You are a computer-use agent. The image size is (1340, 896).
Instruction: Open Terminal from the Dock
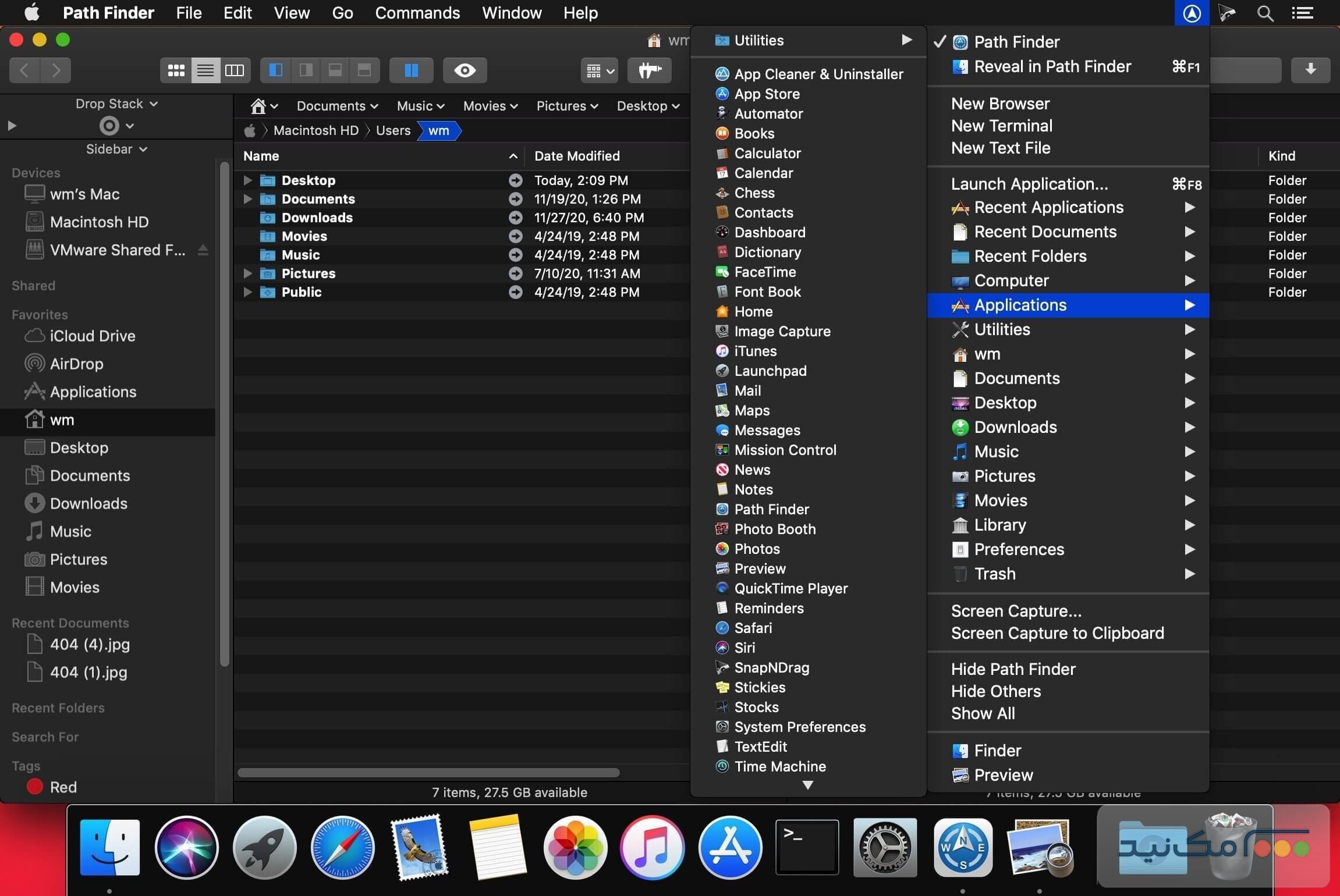click(806, 847)
